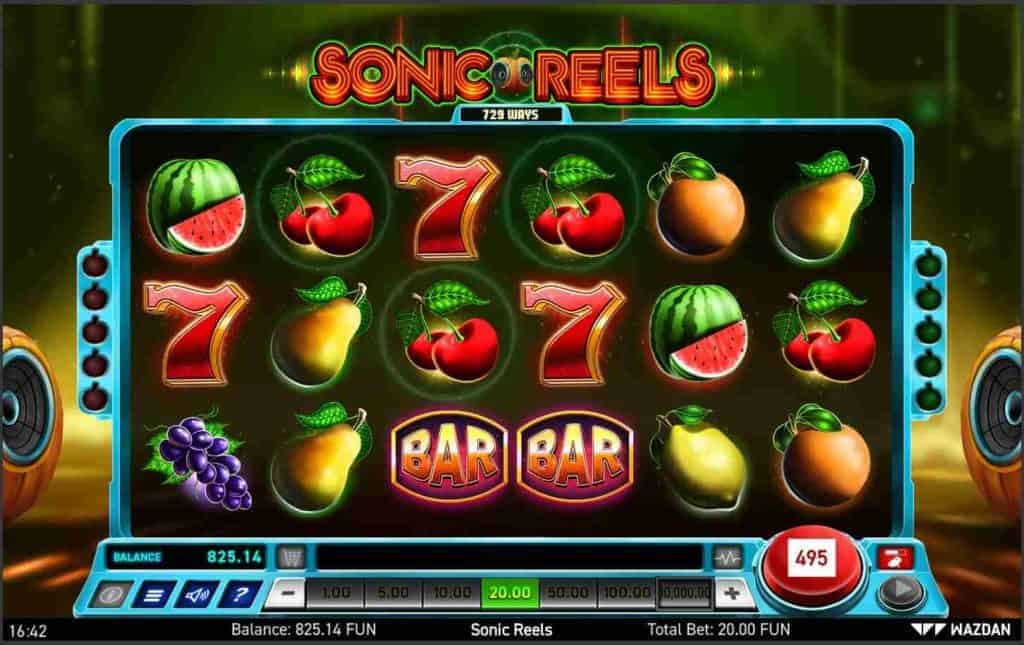This screenshot has height=645, width=1024.
Task: Click the Wazdan logo
Action: tap(961, 630)
